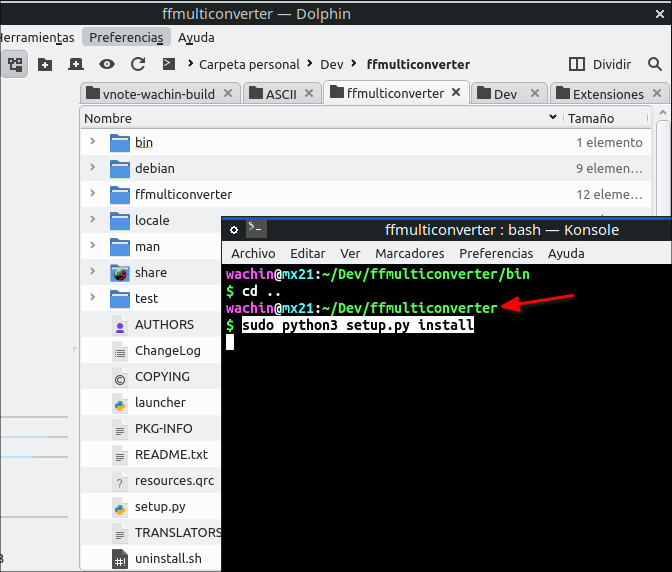Toggle hidden files with the eye icon
672x572 pixels.
(x=107, y=64)
